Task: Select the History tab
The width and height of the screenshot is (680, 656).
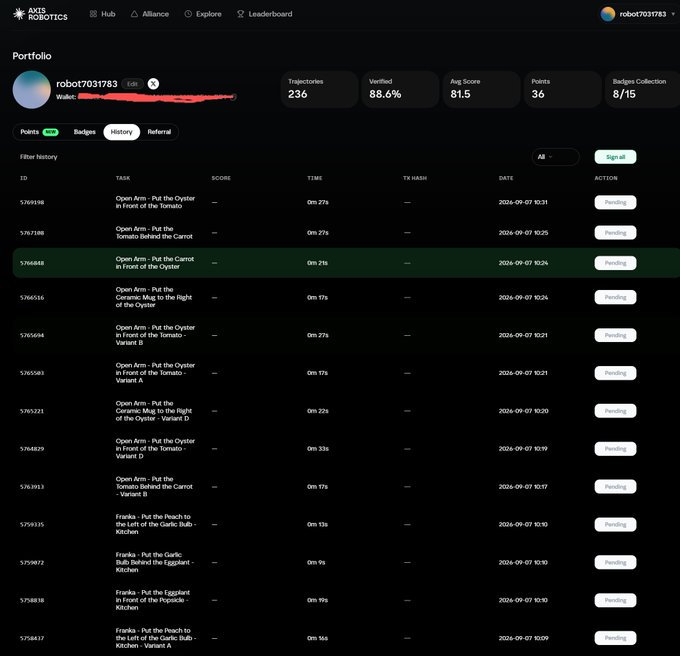Action: tap(121, 132)
